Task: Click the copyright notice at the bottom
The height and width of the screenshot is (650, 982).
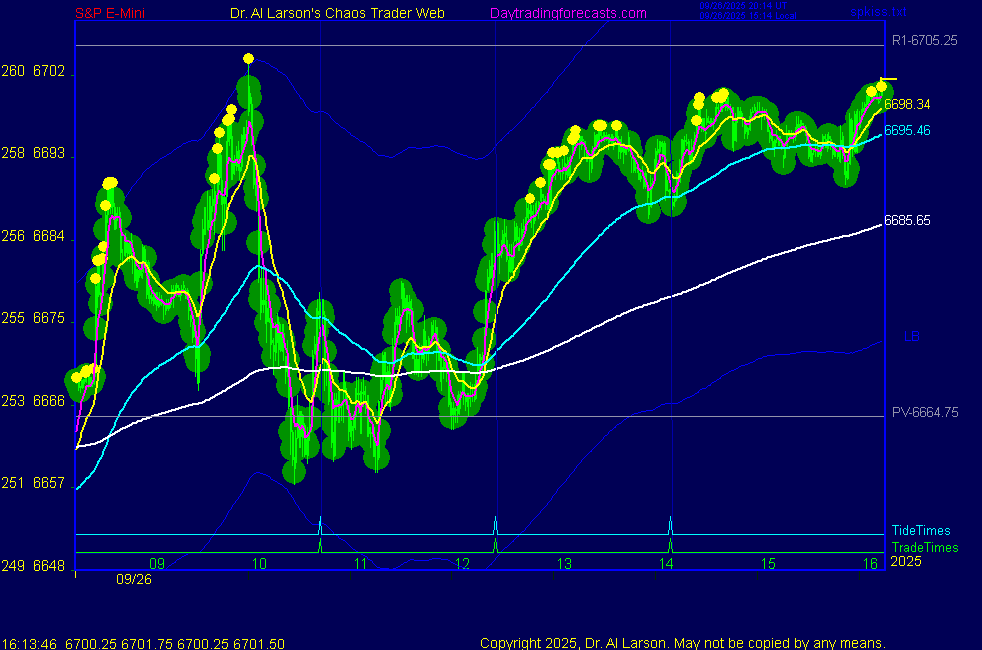Action: coord(682,642)
